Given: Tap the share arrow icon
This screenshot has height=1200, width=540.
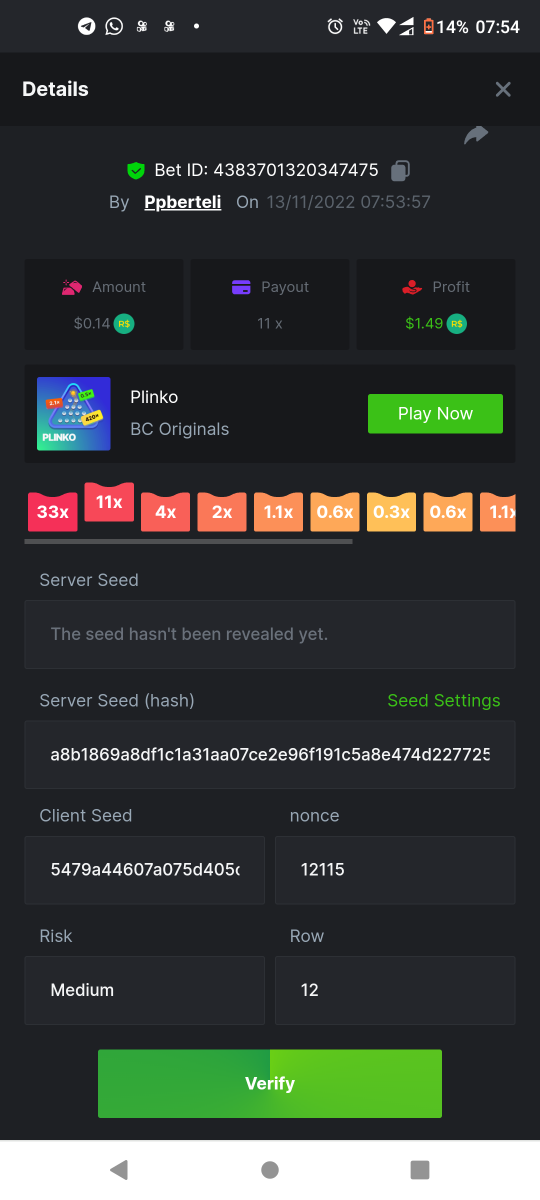Looking at the screenshot, I should (476, 135).
